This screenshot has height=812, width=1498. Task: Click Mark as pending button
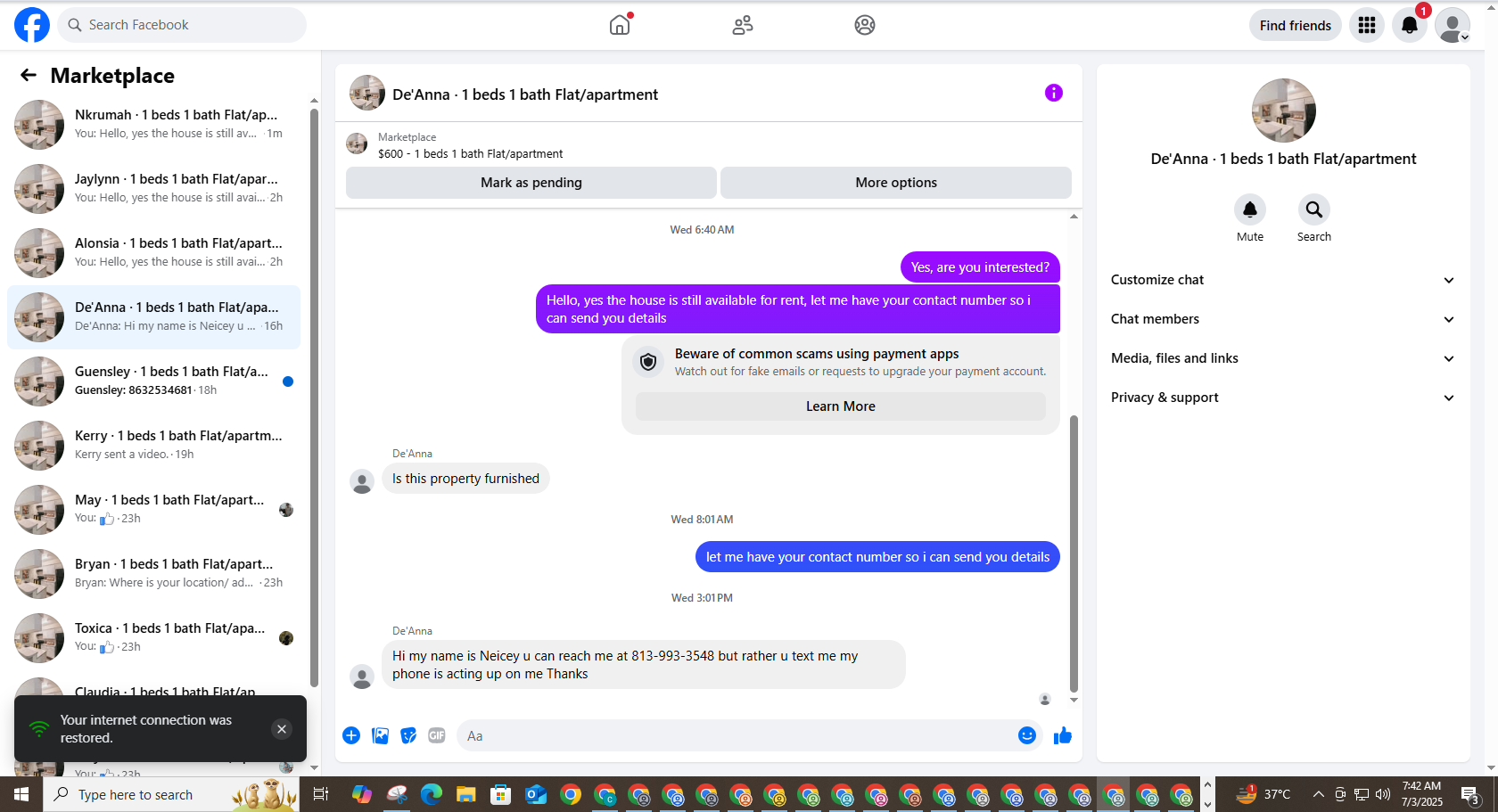coord(531,183)
